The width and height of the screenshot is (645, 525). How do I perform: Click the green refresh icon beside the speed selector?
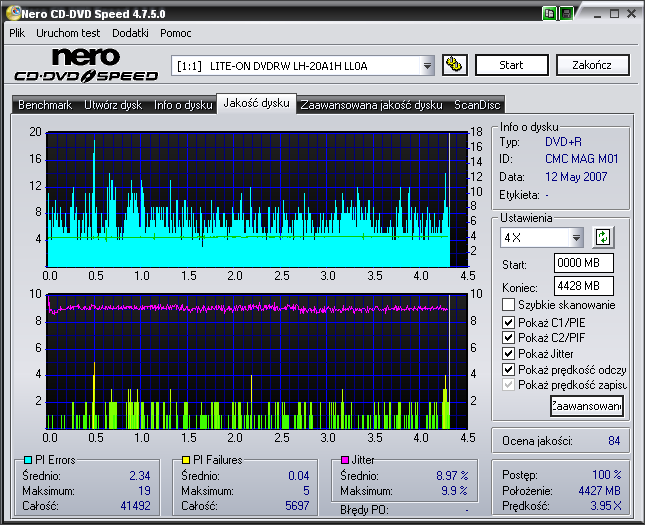[603, 237]
